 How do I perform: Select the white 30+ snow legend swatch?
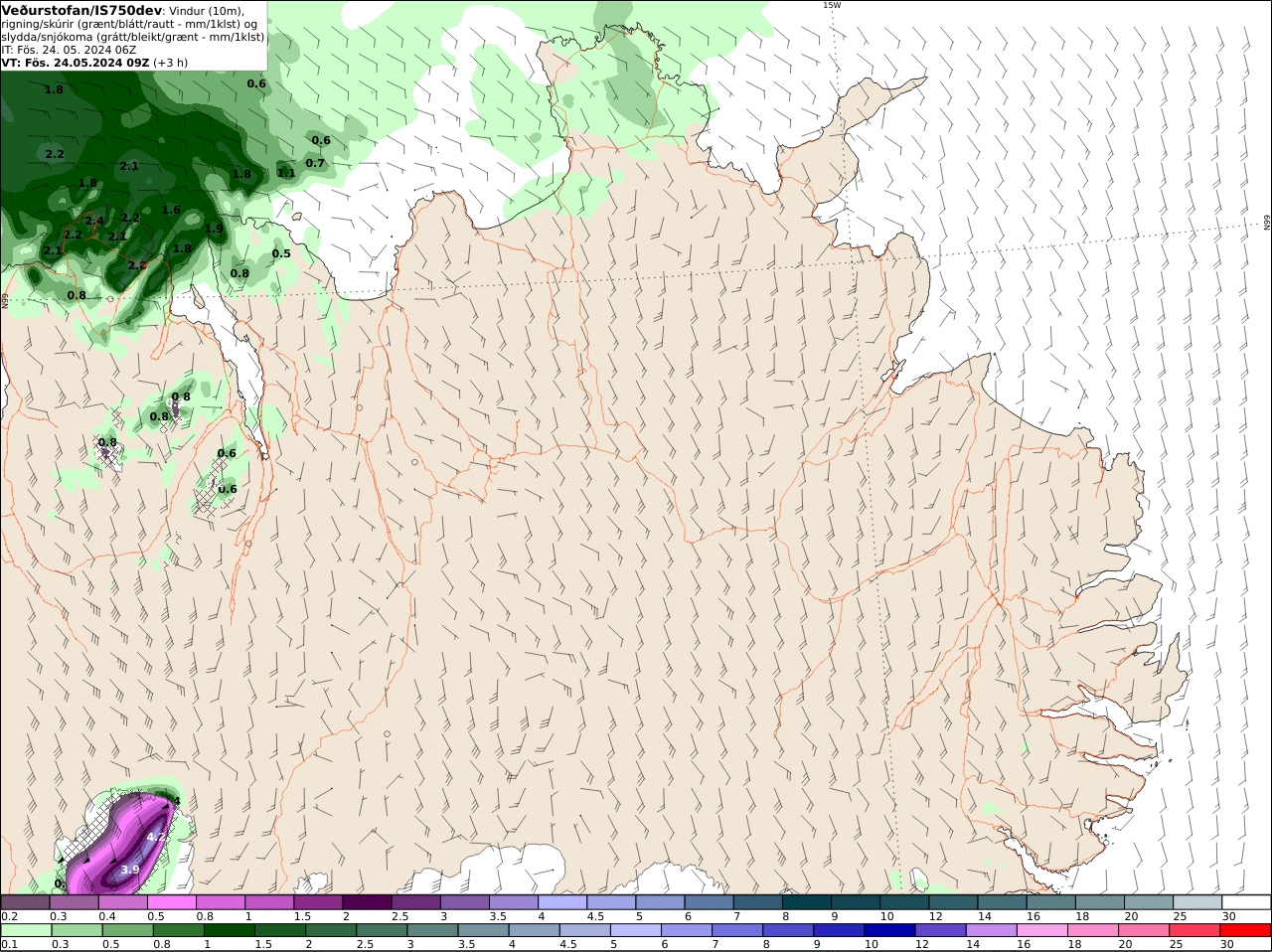click(x=1246, y=902)
